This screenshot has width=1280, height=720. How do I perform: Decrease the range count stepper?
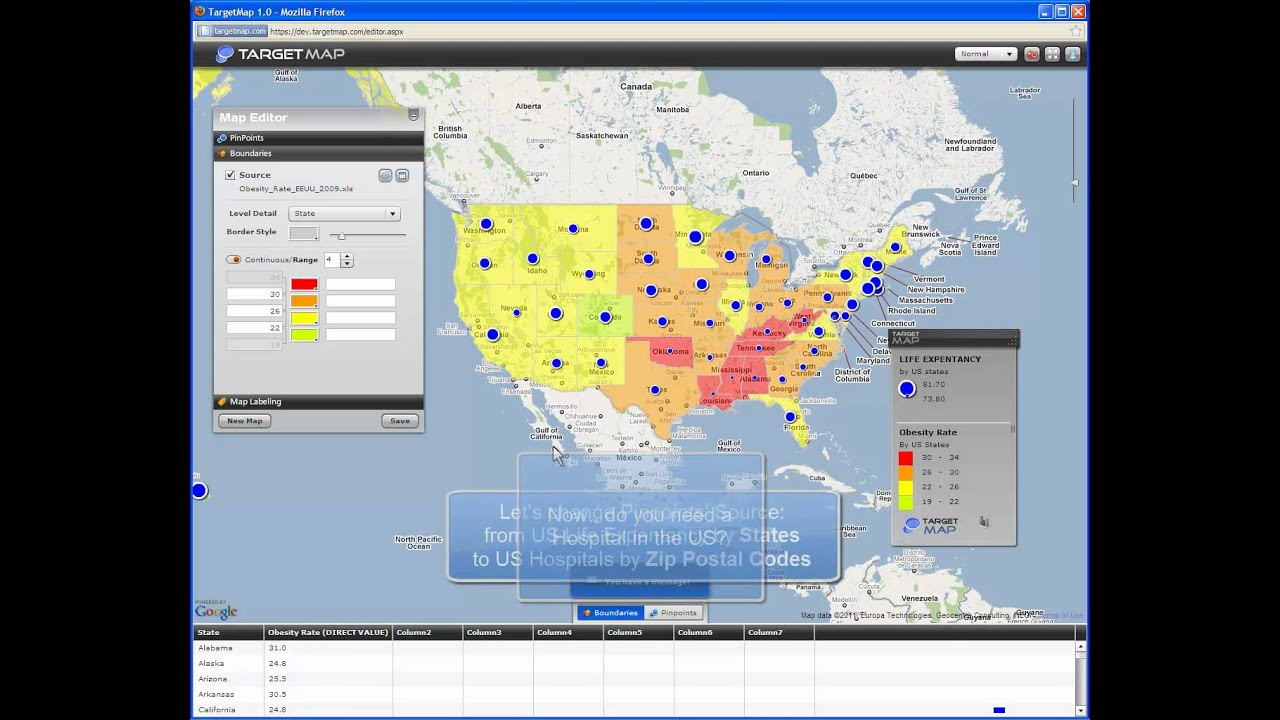(x=347, y=264)
